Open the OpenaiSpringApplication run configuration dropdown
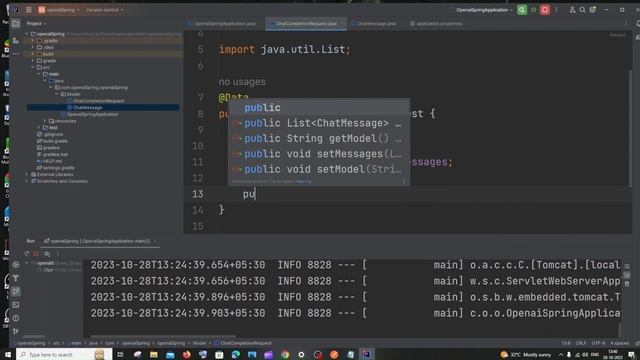 (483, 10)
